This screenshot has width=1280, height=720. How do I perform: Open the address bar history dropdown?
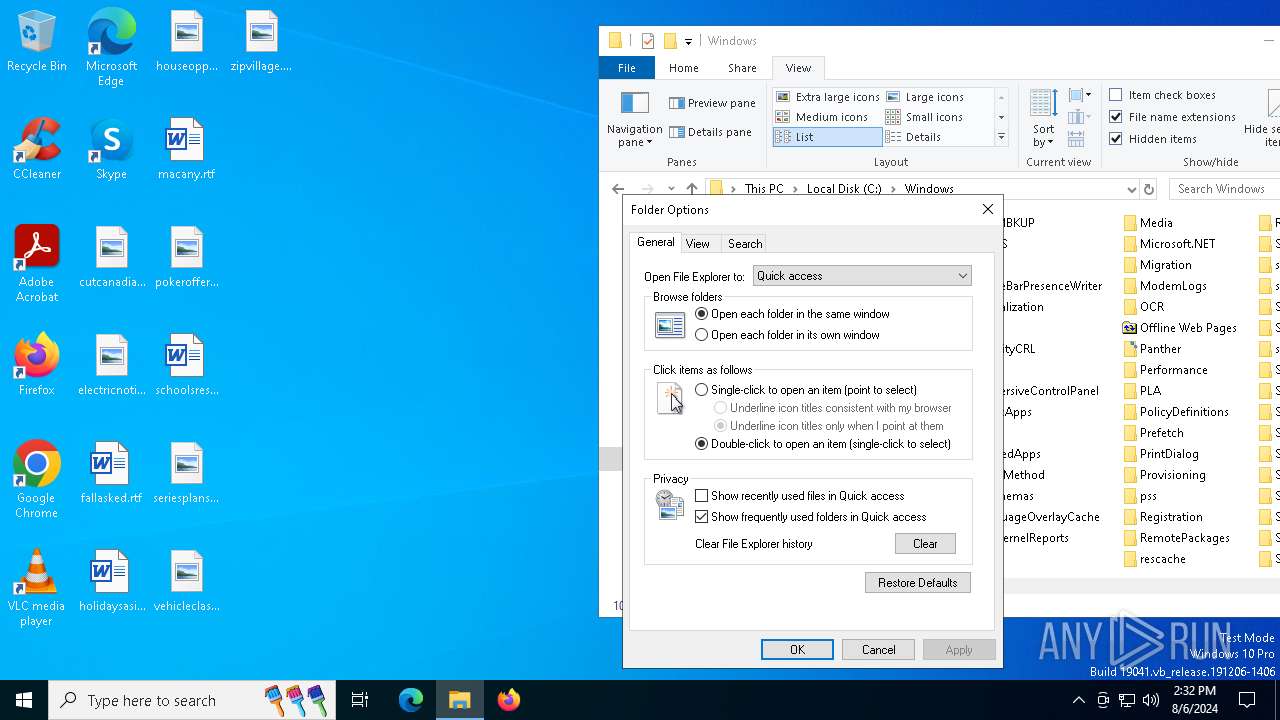pos(1131,189)
